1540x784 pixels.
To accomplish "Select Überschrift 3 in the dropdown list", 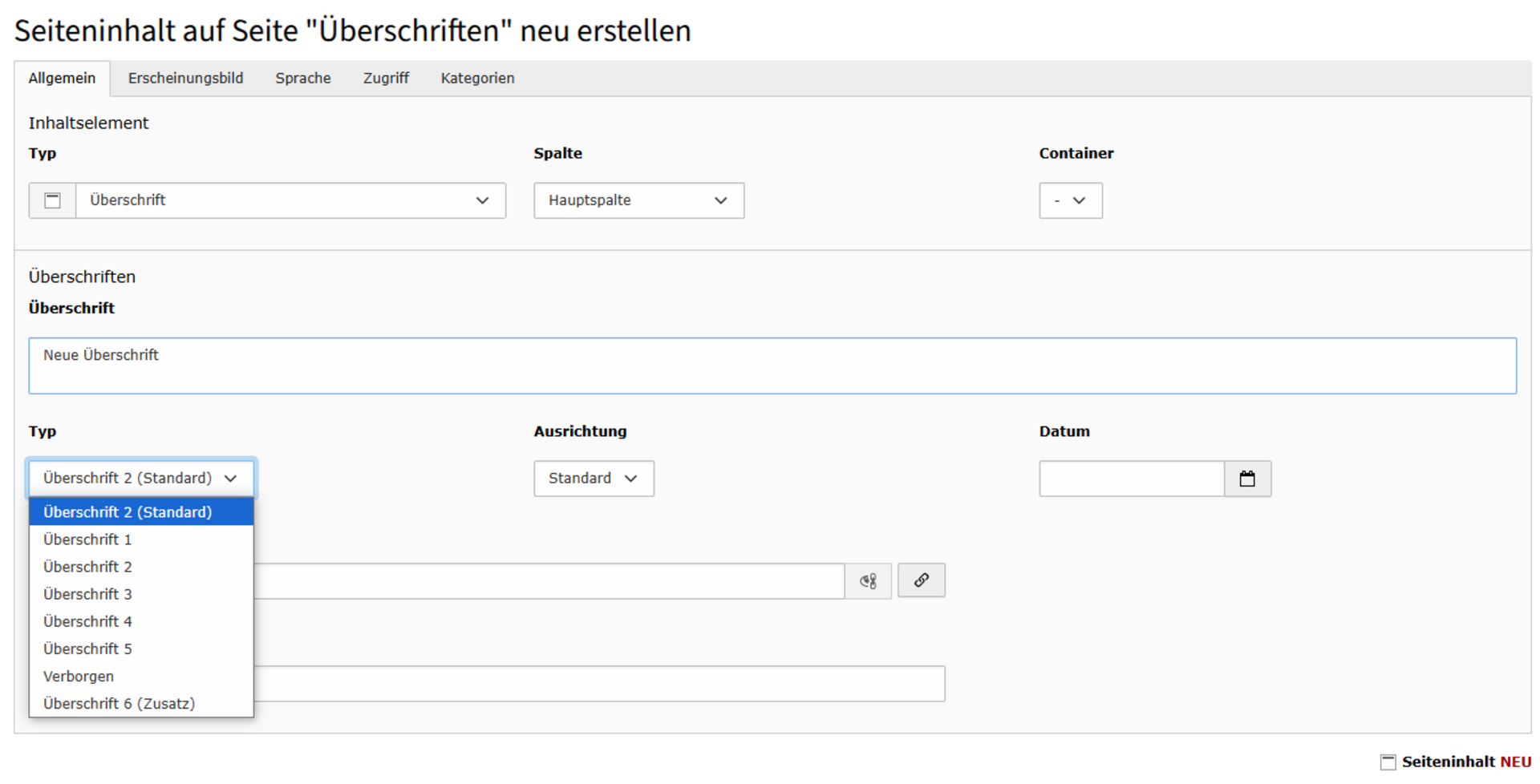I will pos(87,594).
